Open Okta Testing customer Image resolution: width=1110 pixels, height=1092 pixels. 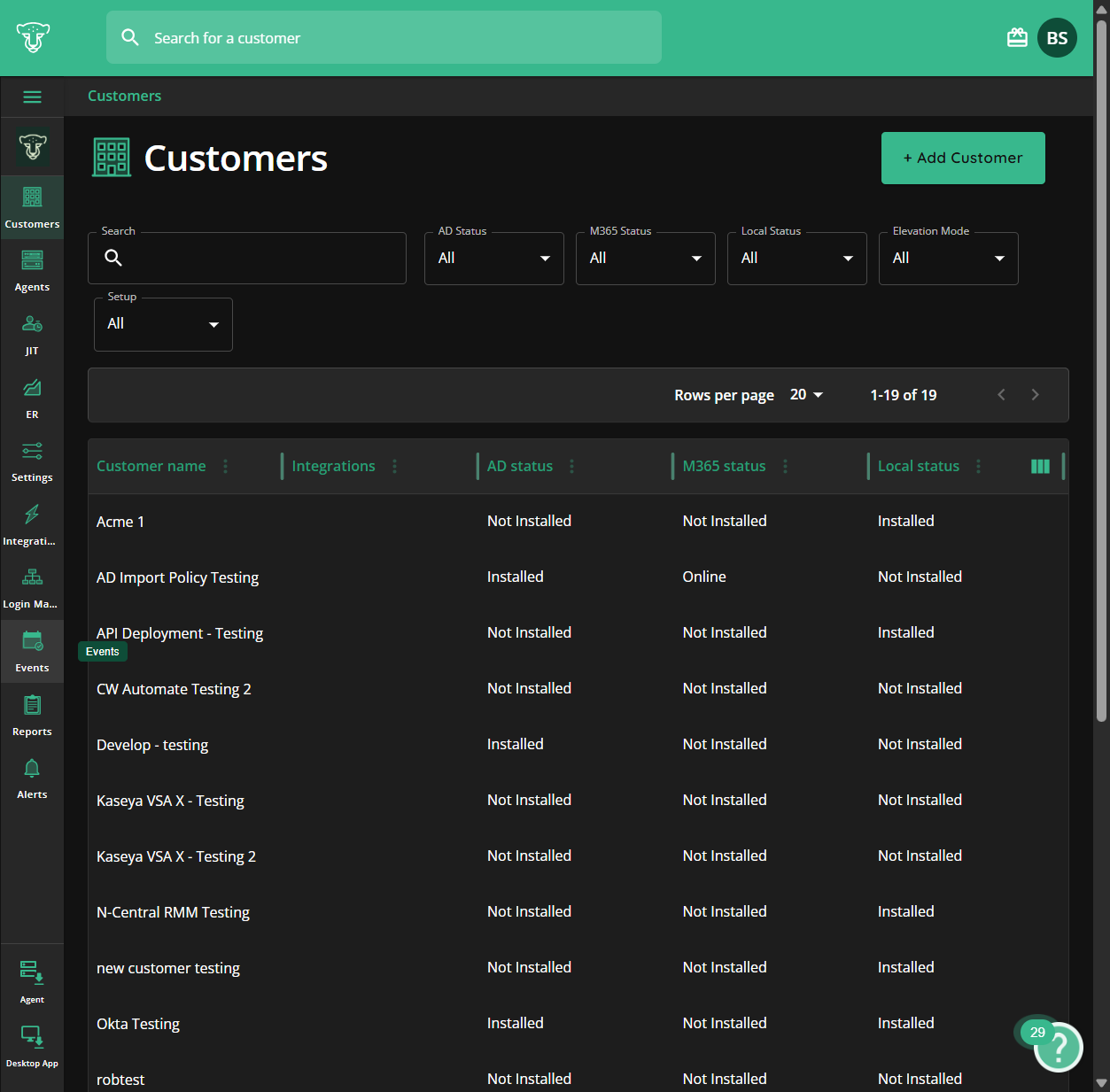(x=578, y=1024)
